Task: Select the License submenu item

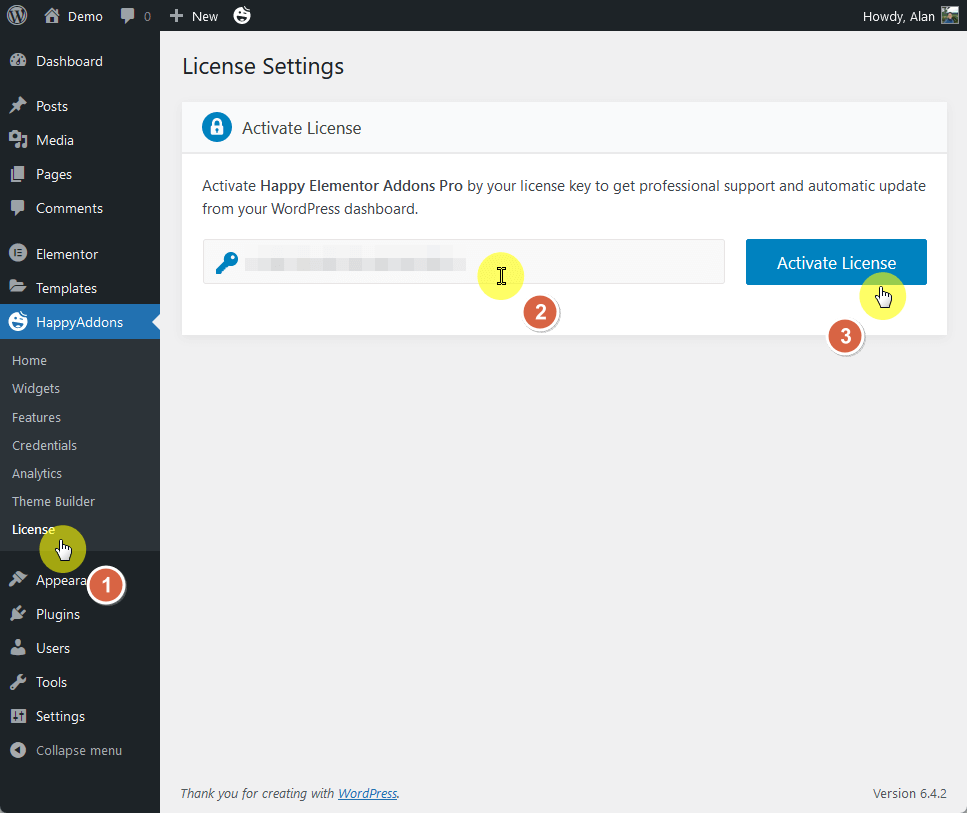Action: 33,529
